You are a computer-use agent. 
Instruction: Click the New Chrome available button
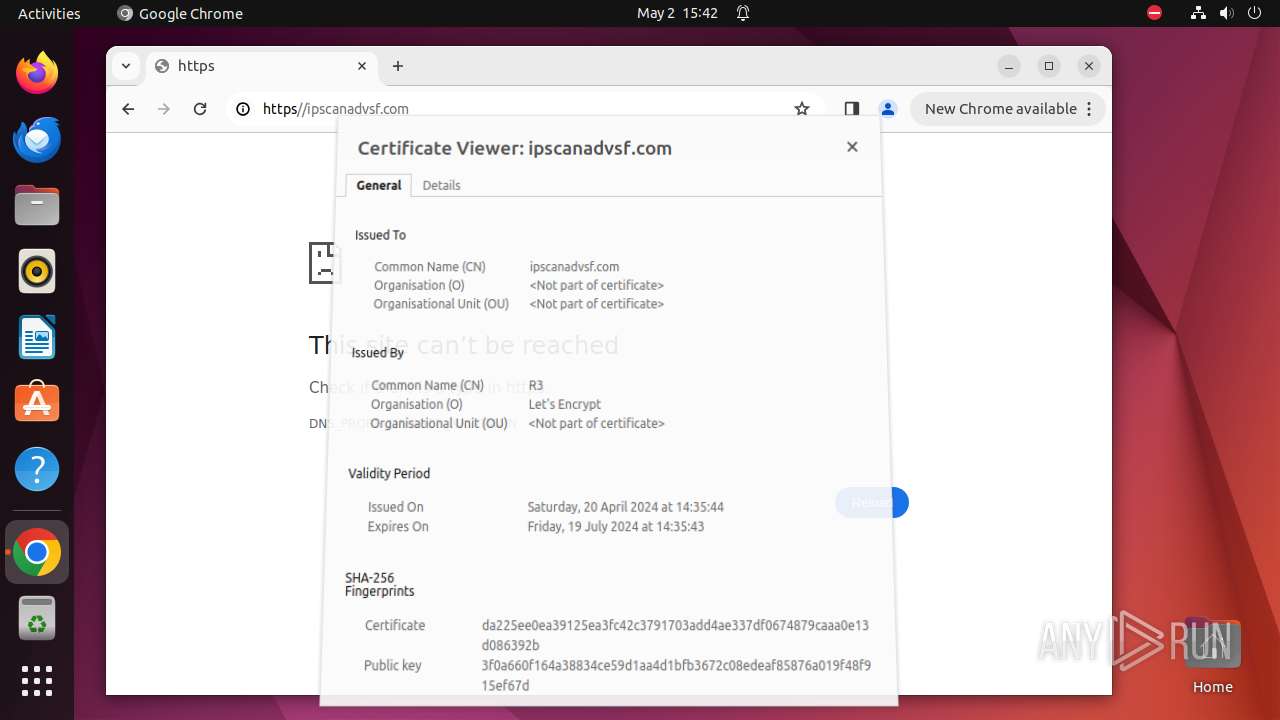pyautogui.click(x=1008, y=109)
